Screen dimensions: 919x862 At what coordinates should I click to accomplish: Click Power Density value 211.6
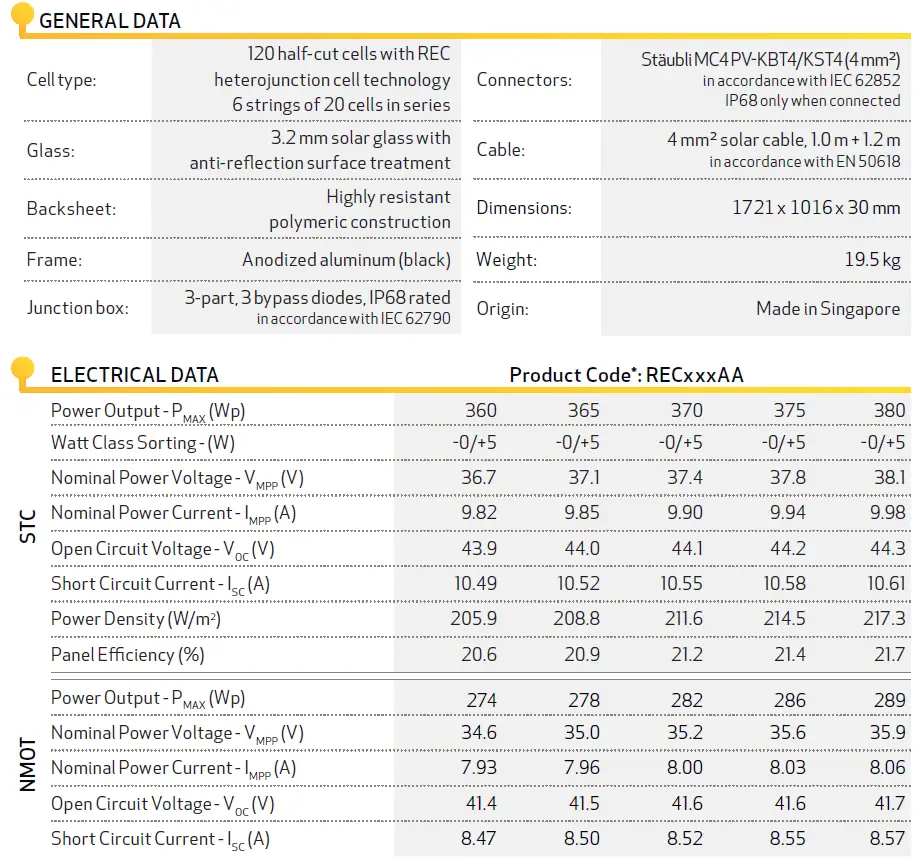[x=683, y=619]
